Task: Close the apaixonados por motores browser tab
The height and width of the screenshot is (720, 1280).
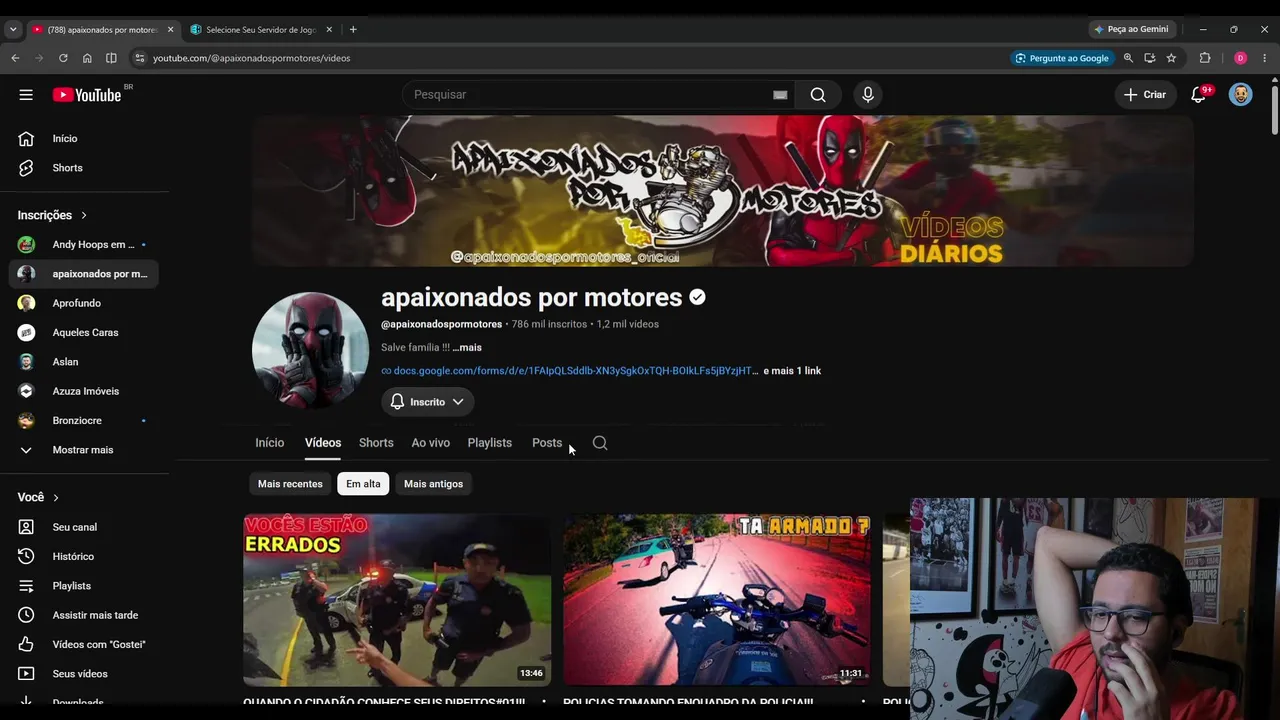Action: [x=170, y=30]
